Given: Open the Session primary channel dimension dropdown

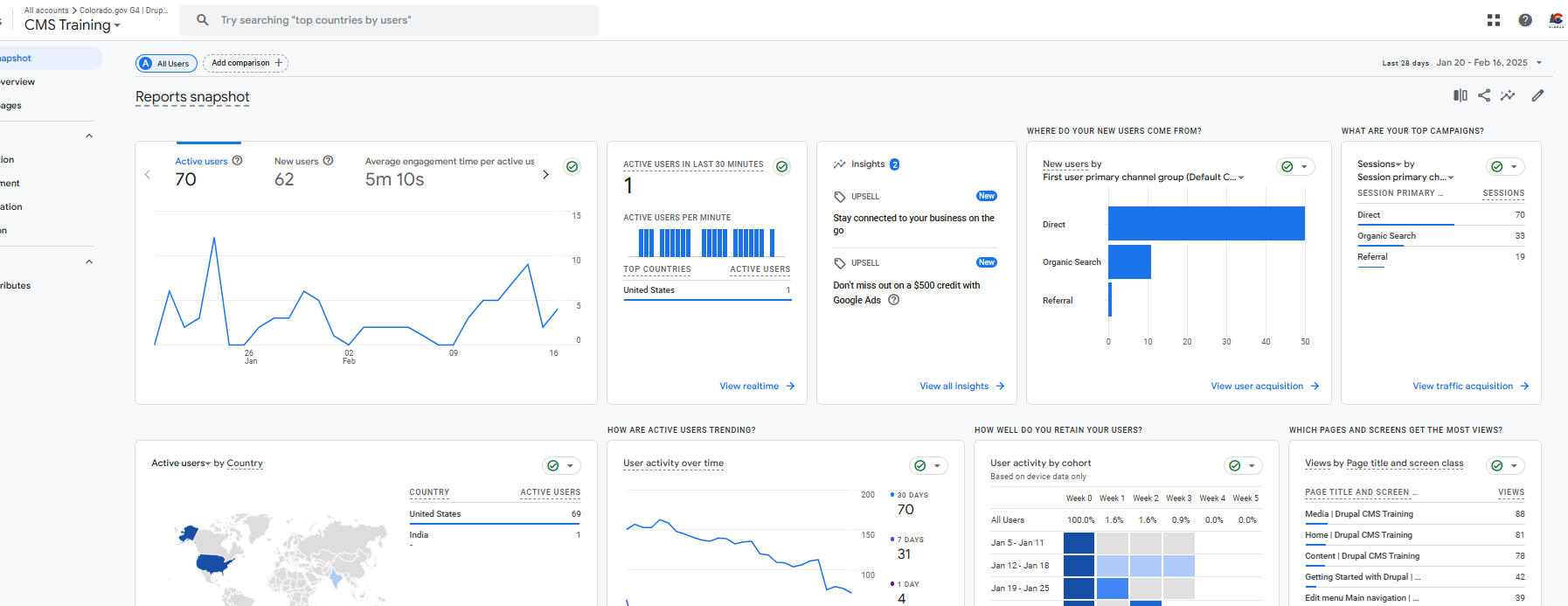Looking at the screenshot, I should (1405, 178).
